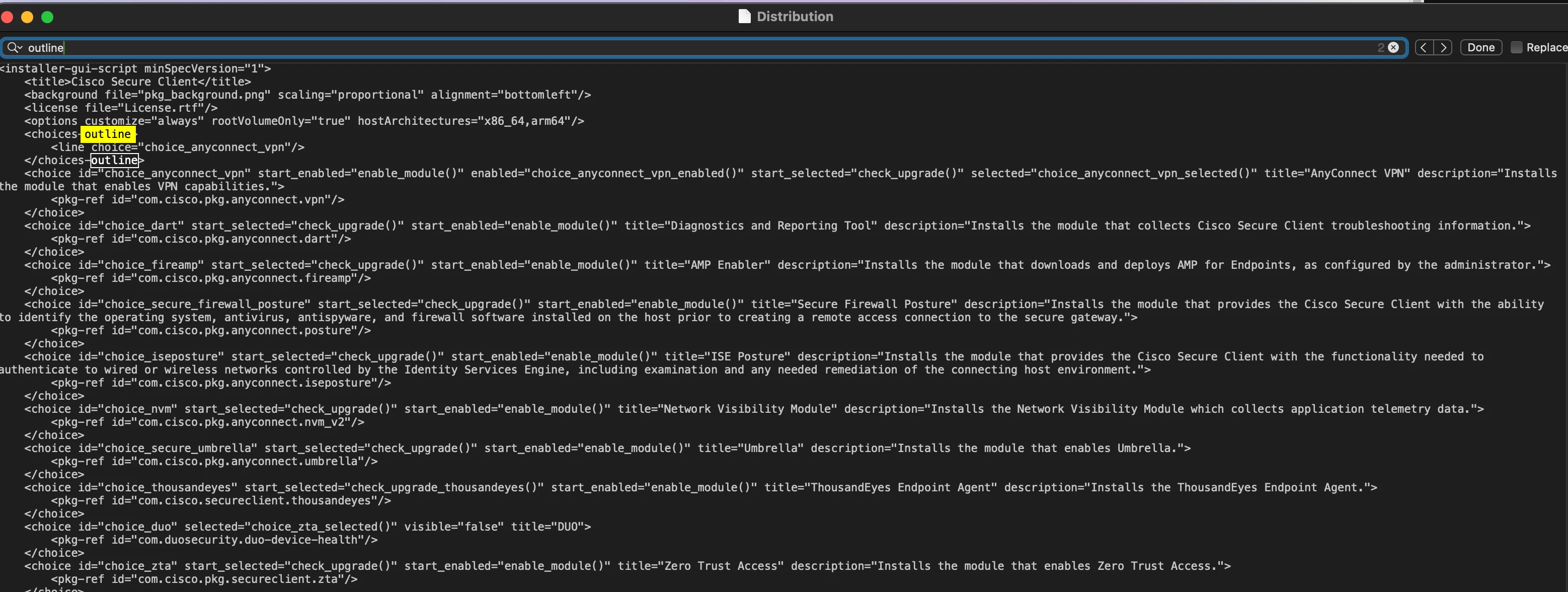Click the pkg-ref com.cisco.pkg.anyconnect.umbrella line
1568x592 pixels.
click(x=214, y=462)
